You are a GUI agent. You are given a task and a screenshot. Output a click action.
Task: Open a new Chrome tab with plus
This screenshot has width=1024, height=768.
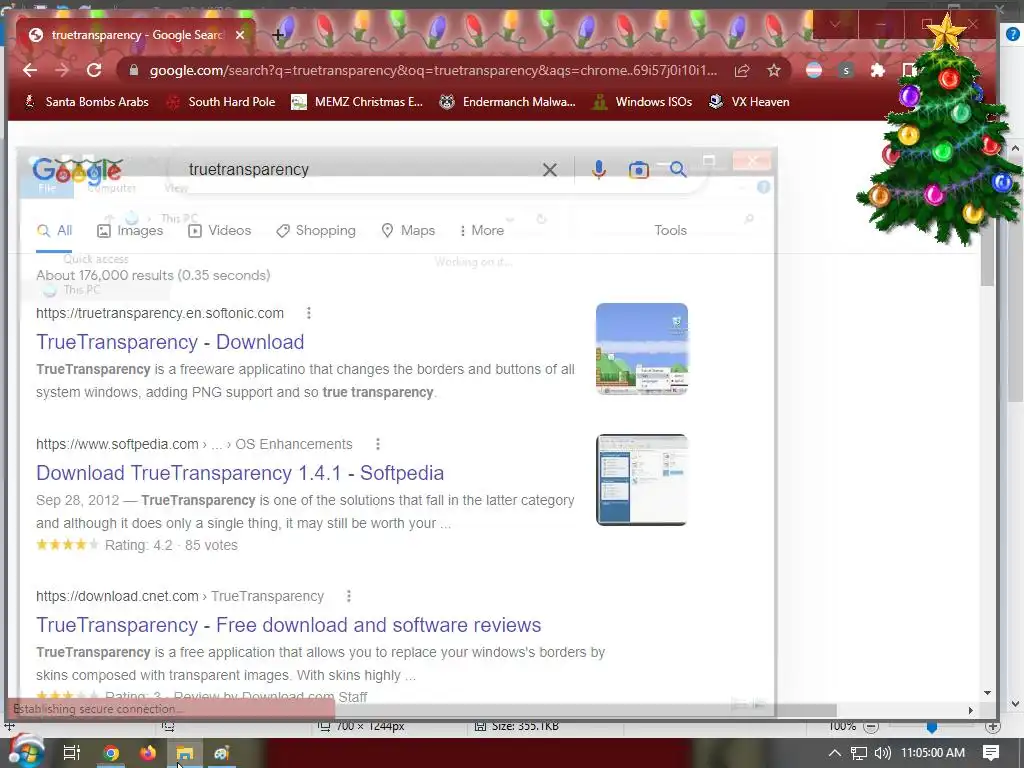pos(278,35)
